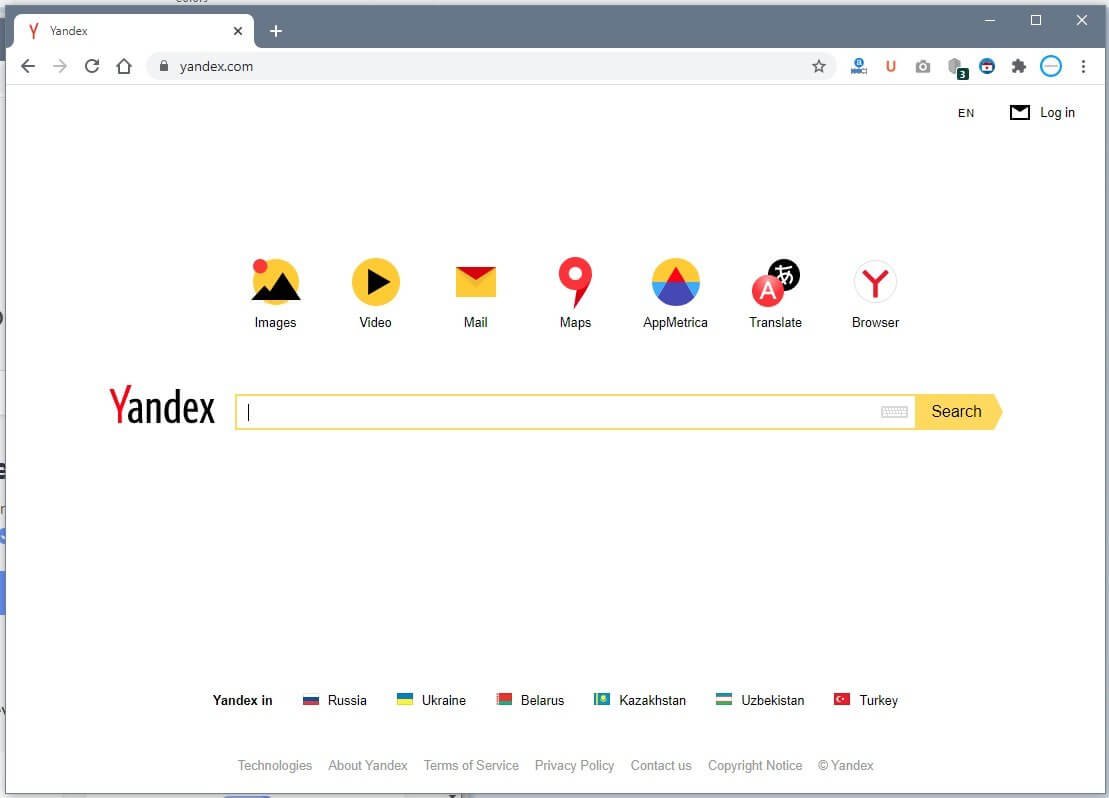1109x798 pixels.
Task: Open Yandex Mail envelope icon
Action: click(475, 282)
